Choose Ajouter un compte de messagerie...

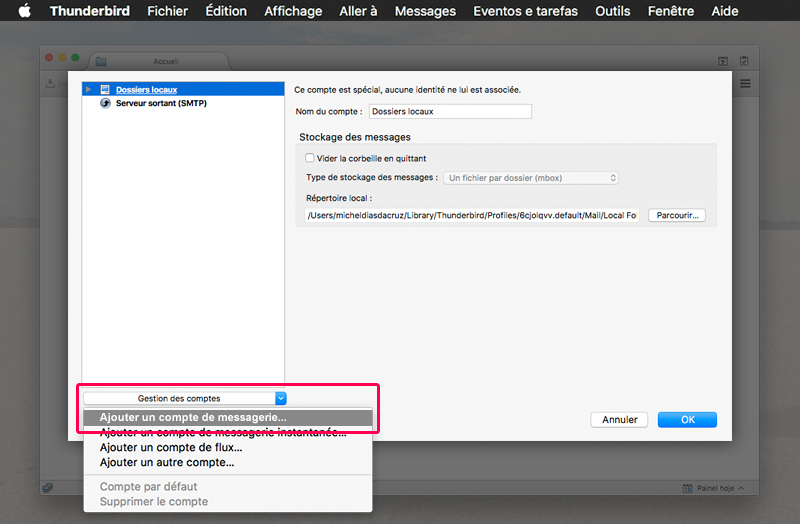tap(228, 417)
